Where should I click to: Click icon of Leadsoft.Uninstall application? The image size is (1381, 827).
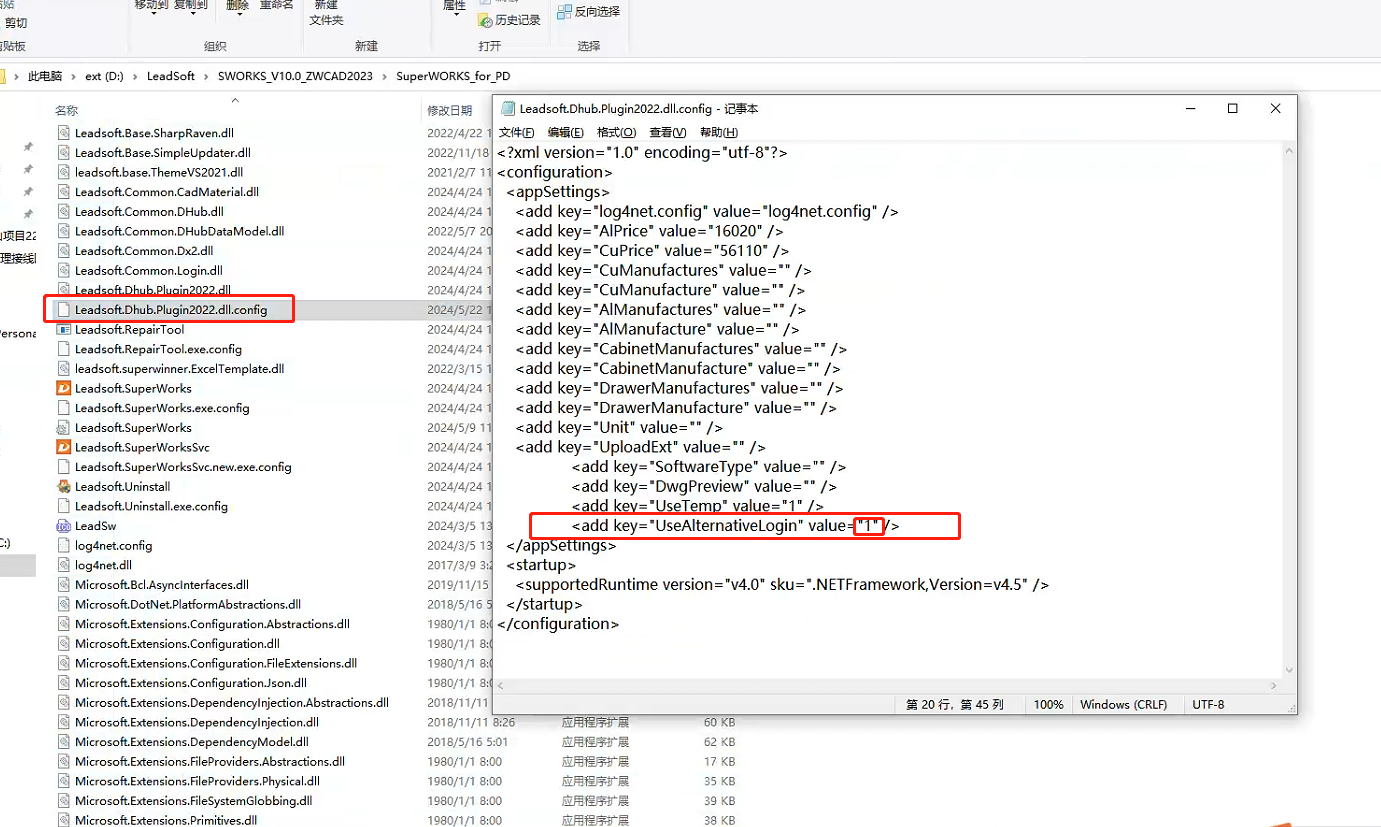point(64,487)
